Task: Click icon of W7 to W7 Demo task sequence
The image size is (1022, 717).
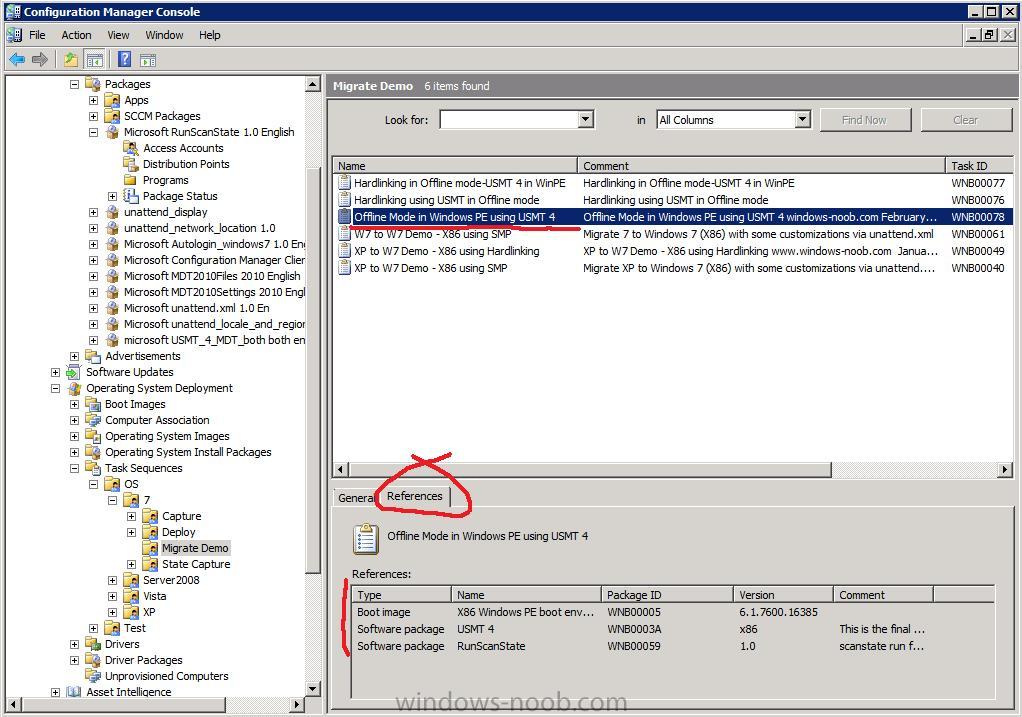Action: [x=344, y=234]
